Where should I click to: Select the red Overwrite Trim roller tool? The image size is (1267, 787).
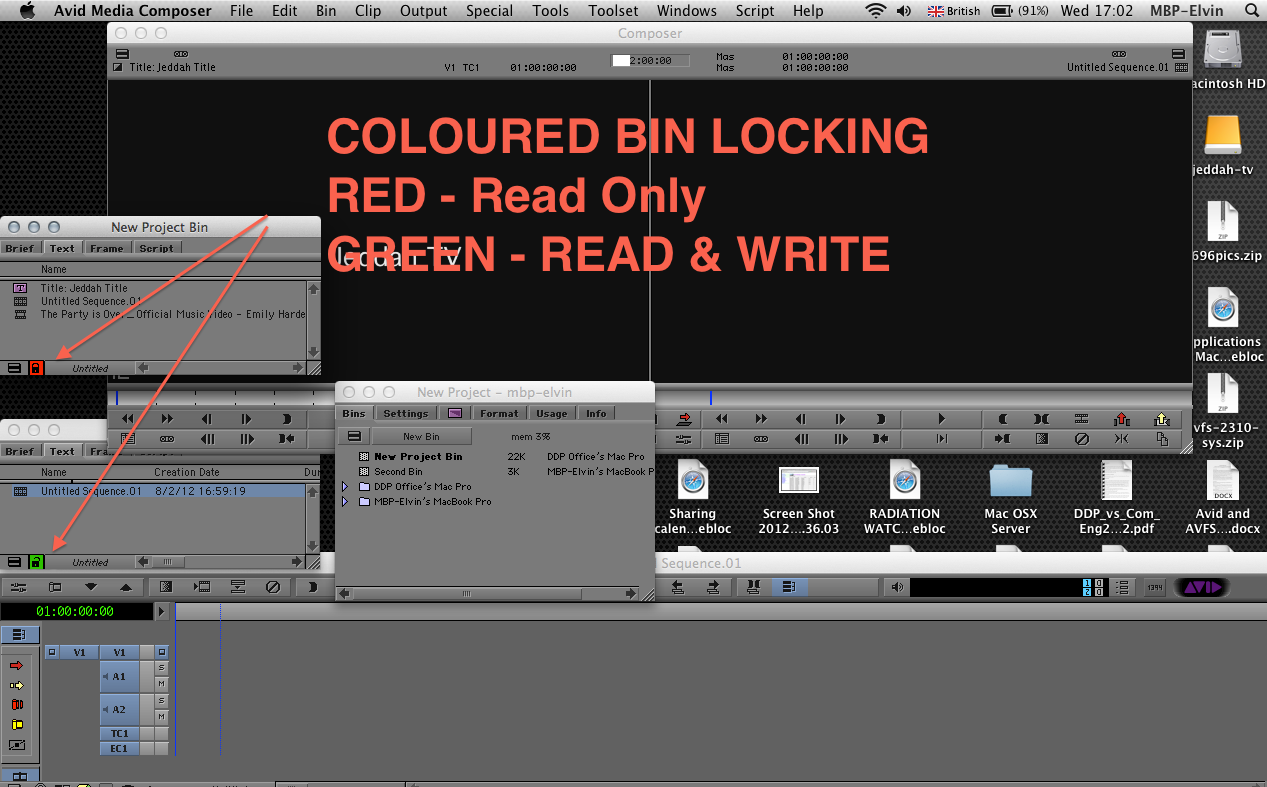(17, 704)
